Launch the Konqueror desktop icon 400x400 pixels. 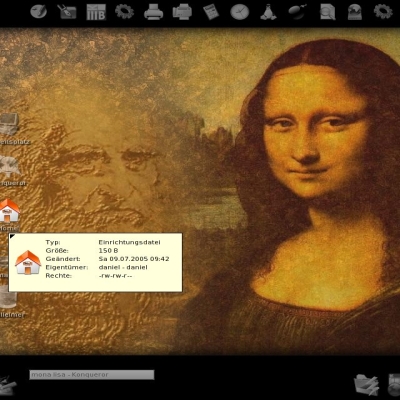point(10,167)
